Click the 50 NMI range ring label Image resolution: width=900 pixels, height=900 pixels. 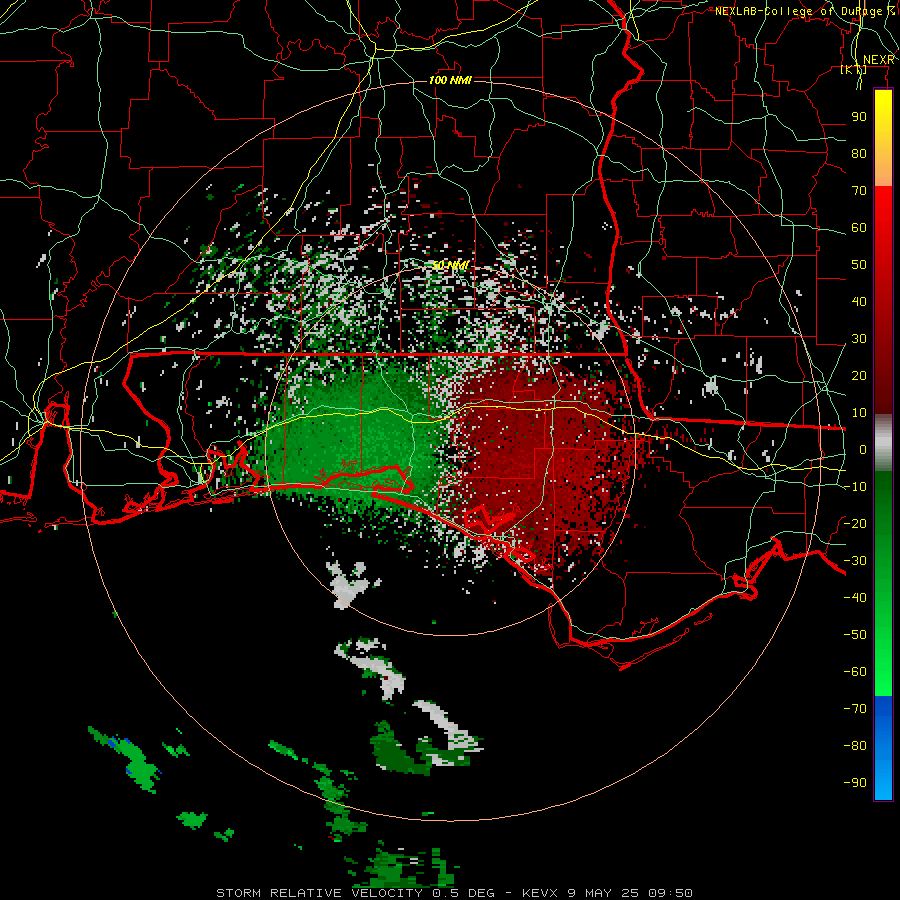(x=451, y=265)
